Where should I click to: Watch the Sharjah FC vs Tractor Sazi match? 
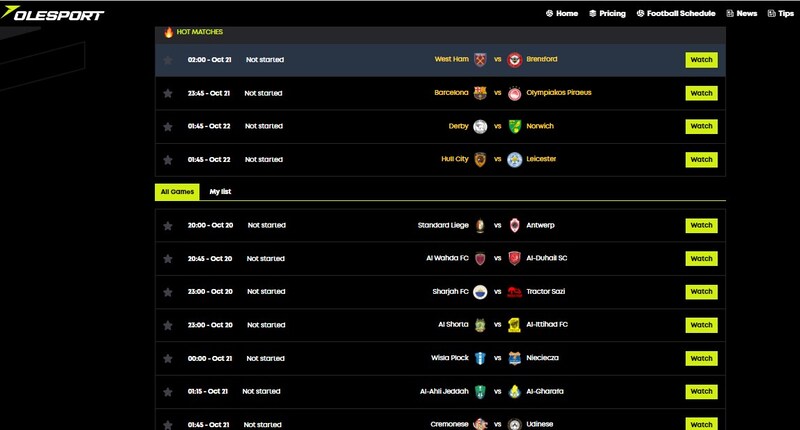pos(701,292)
